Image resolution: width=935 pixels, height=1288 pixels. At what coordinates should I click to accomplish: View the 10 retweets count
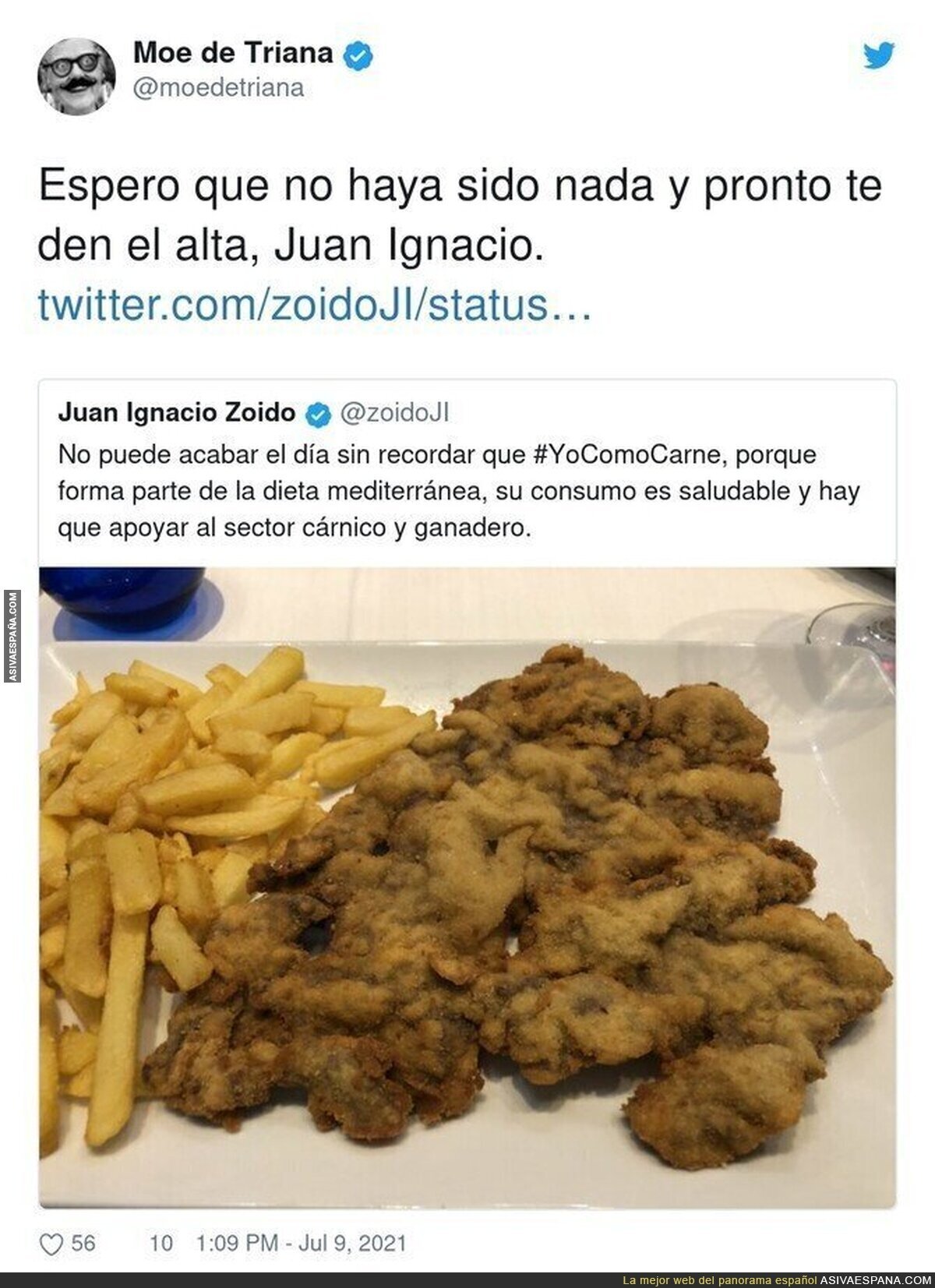click(x=161, y=1243)
